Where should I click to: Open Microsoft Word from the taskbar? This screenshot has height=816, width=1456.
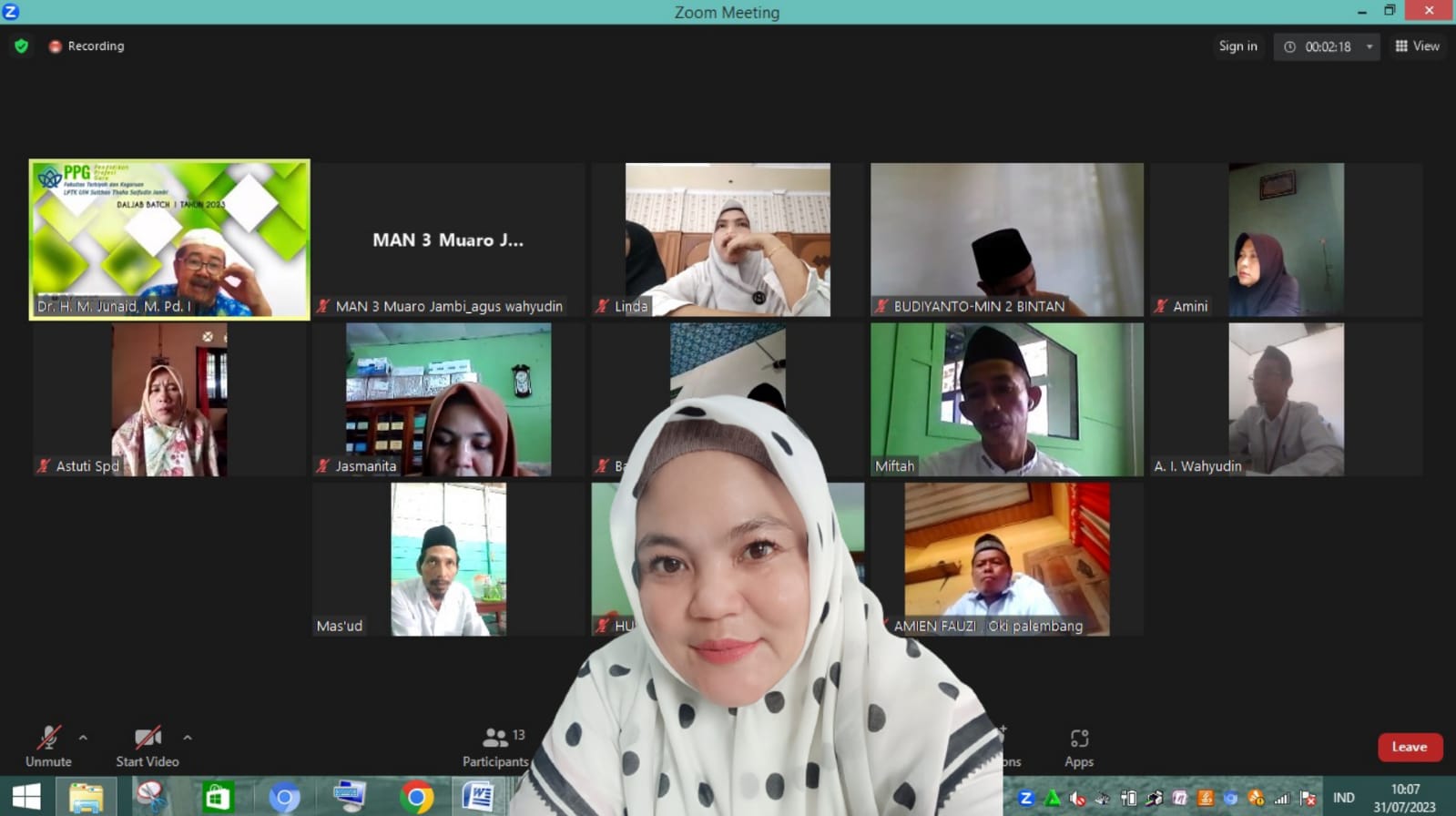[477, 798]
